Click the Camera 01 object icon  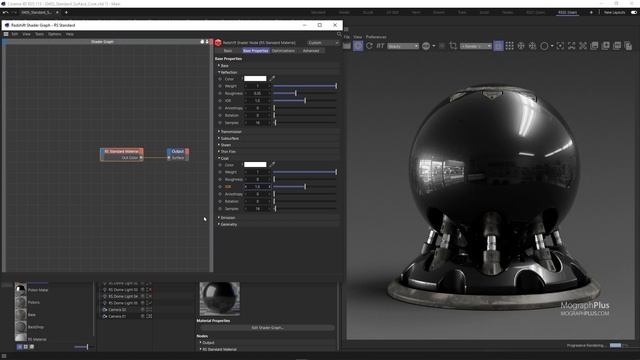(x=105, y=316)
